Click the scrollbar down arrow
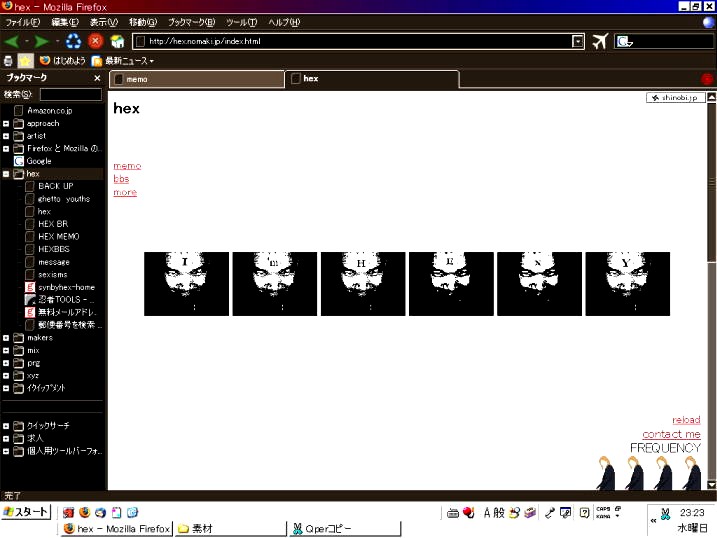 [x=712, y=485]
